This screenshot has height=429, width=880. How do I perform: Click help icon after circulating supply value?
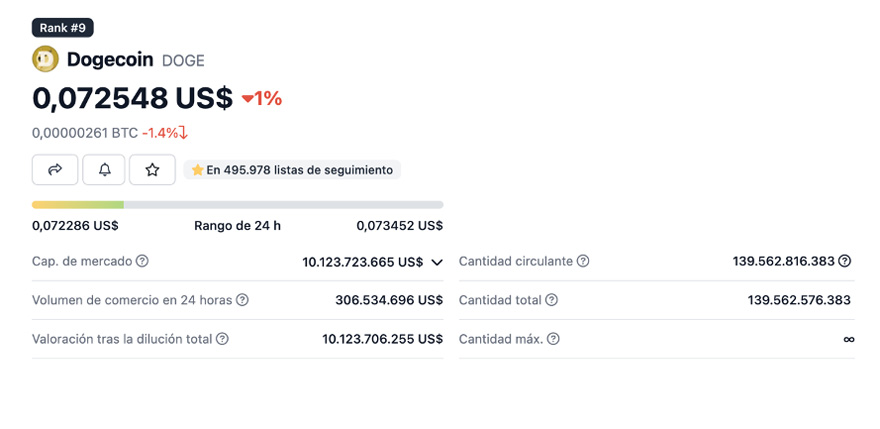[x=845, y=261]
